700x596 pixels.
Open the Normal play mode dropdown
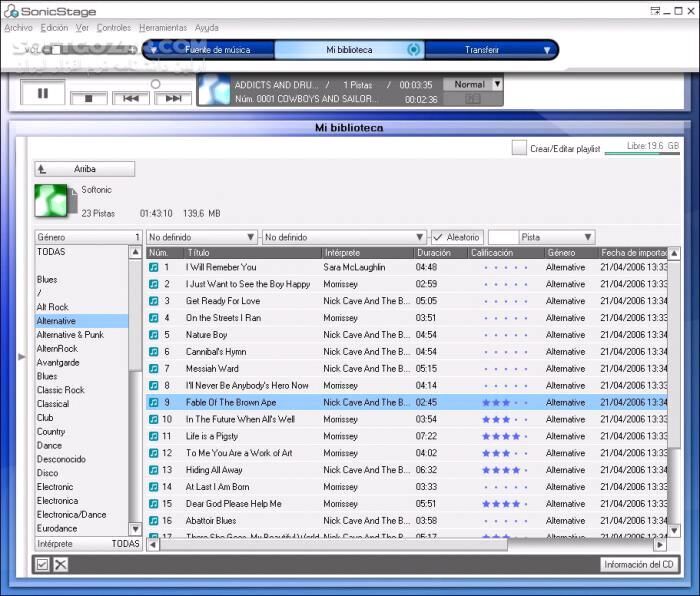497,84
